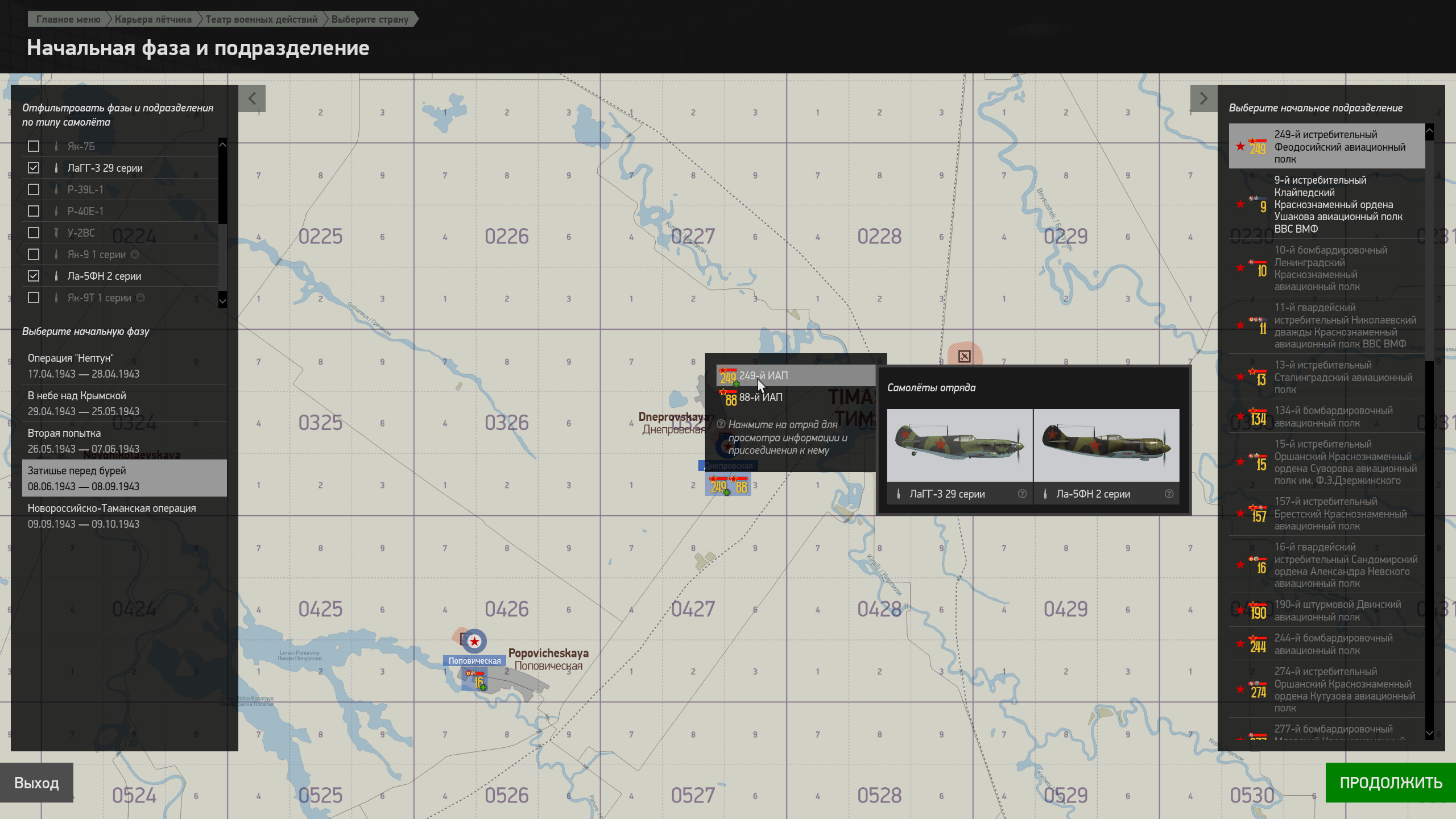This screenshot has height=819, width=1456.
Task: Uncheck the Ла-5ФН 2 серии filter
Action: point(34,276)
